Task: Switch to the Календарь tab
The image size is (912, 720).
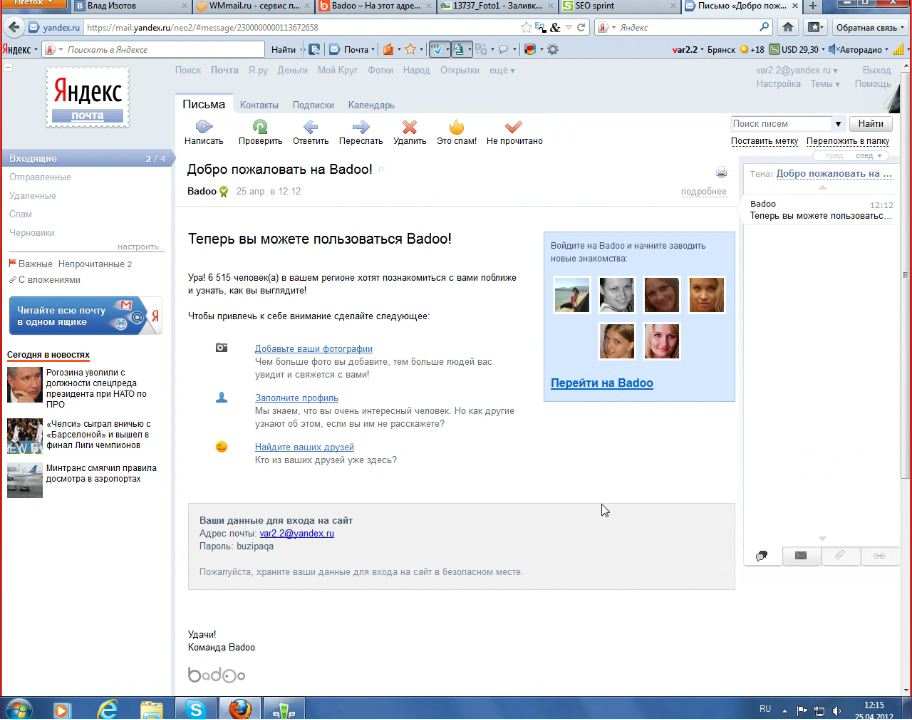Action: [x=371, y=105]
